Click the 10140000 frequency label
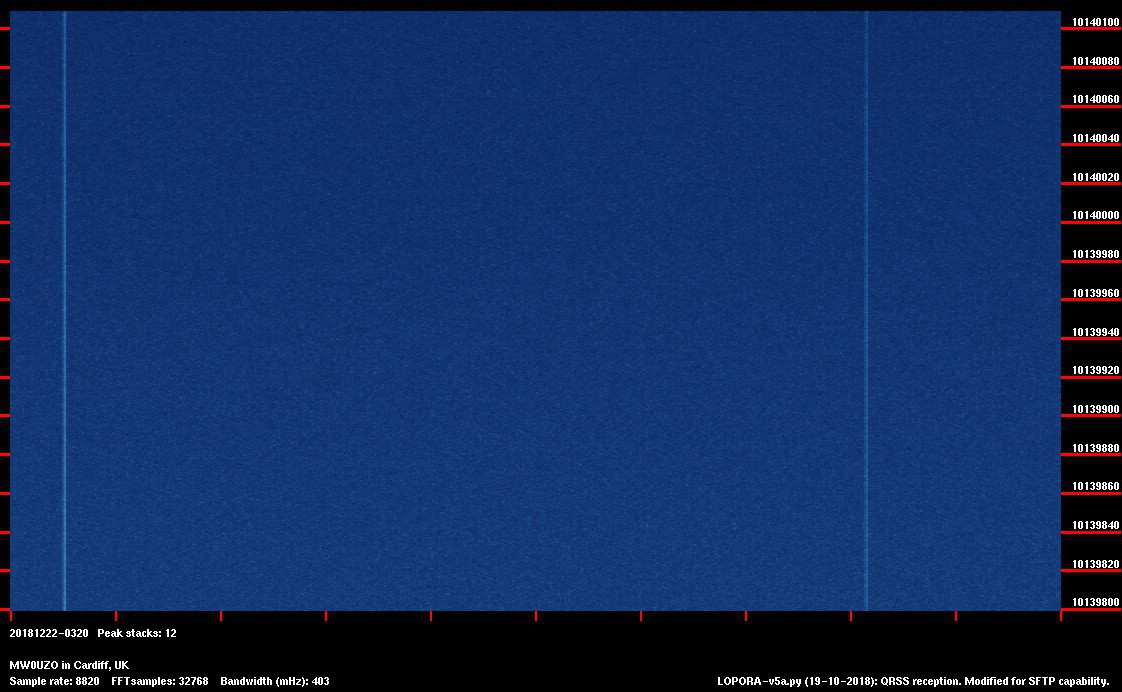The width and height of the screenshot is (1122, 692). coord(1095,215)
